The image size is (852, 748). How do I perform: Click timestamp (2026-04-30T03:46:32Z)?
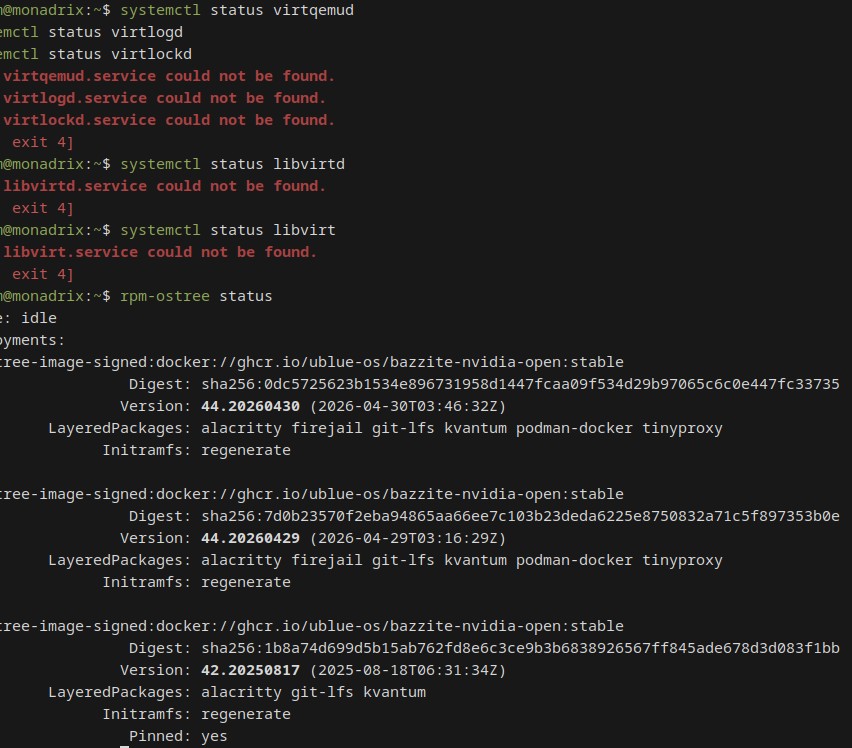pos(408,406)
